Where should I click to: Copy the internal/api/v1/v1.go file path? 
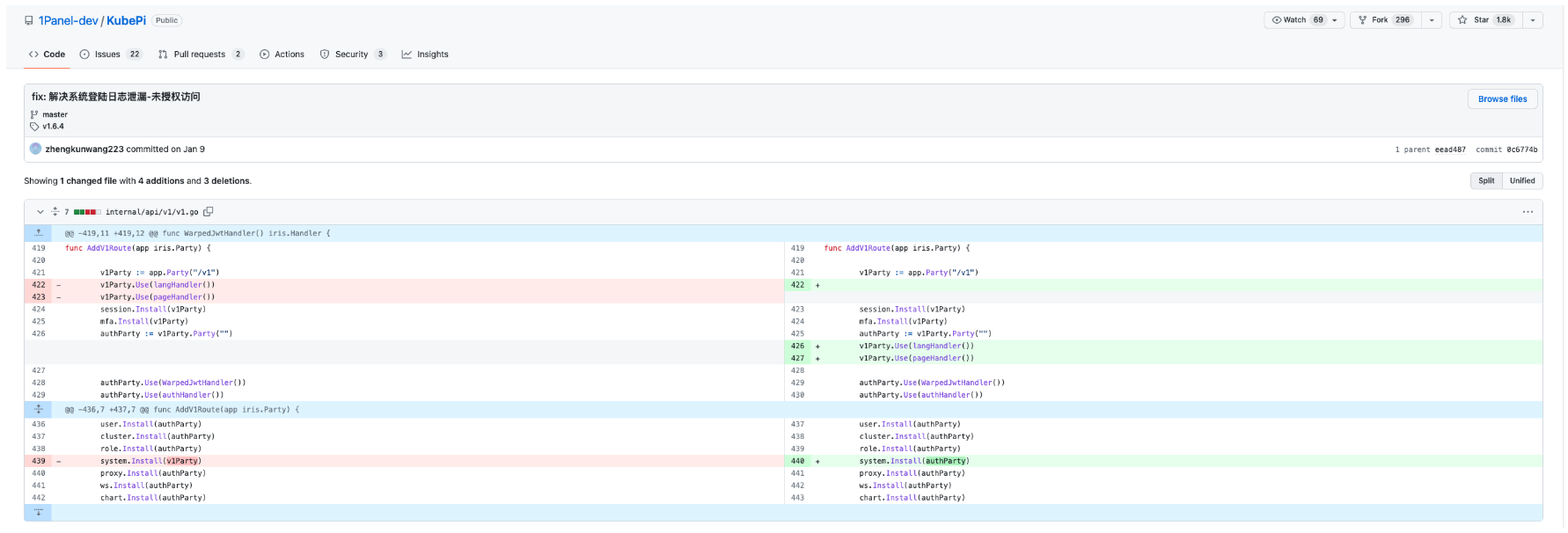coord(209,212)
